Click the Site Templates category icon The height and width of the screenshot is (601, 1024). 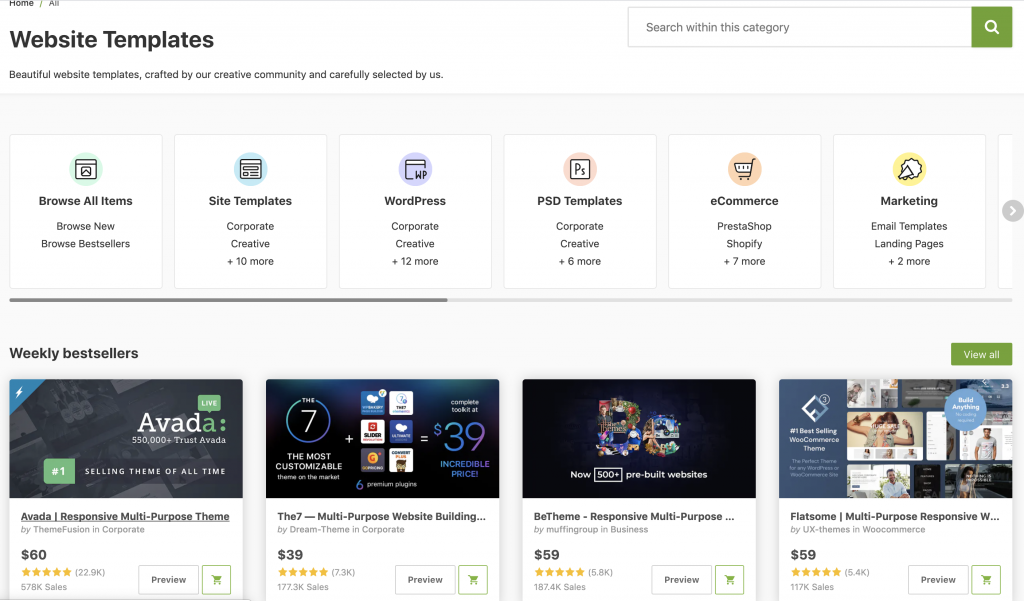point(250,169)
